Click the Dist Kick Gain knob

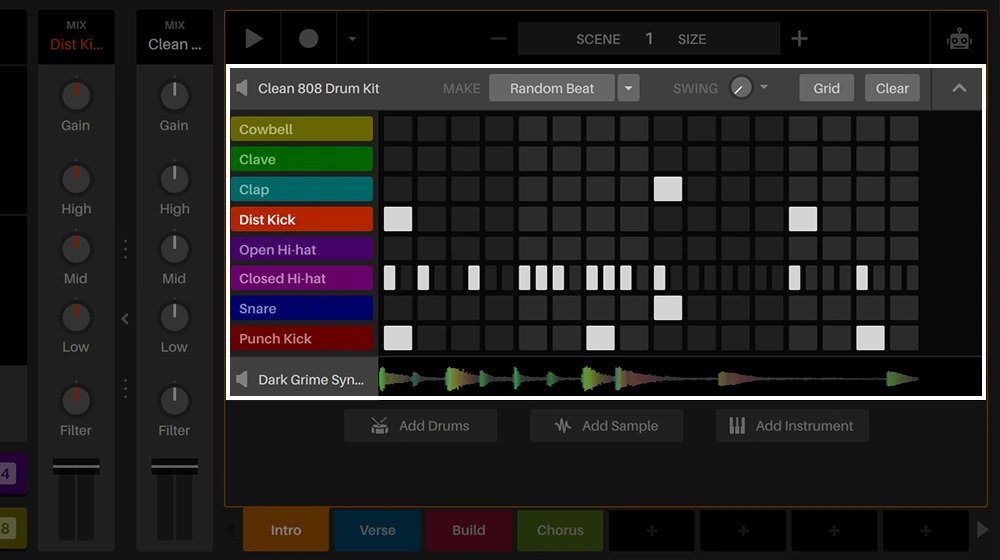(76, 96)
